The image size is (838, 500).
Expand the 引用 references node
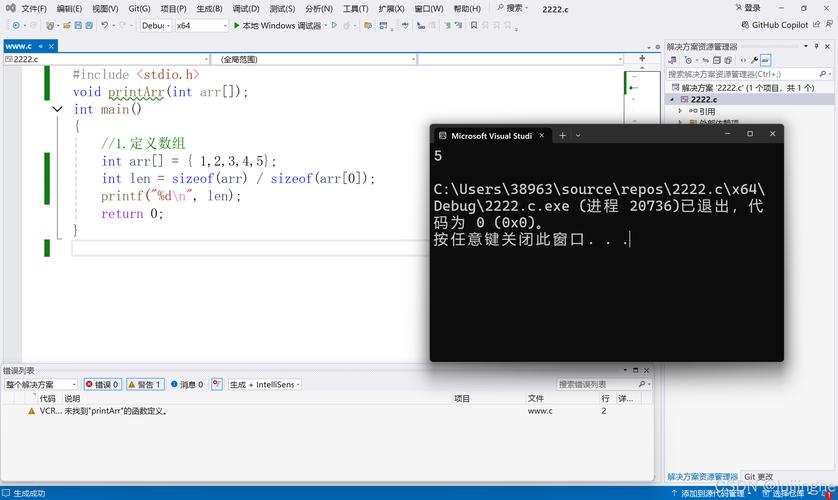click(x=680, y=111)
